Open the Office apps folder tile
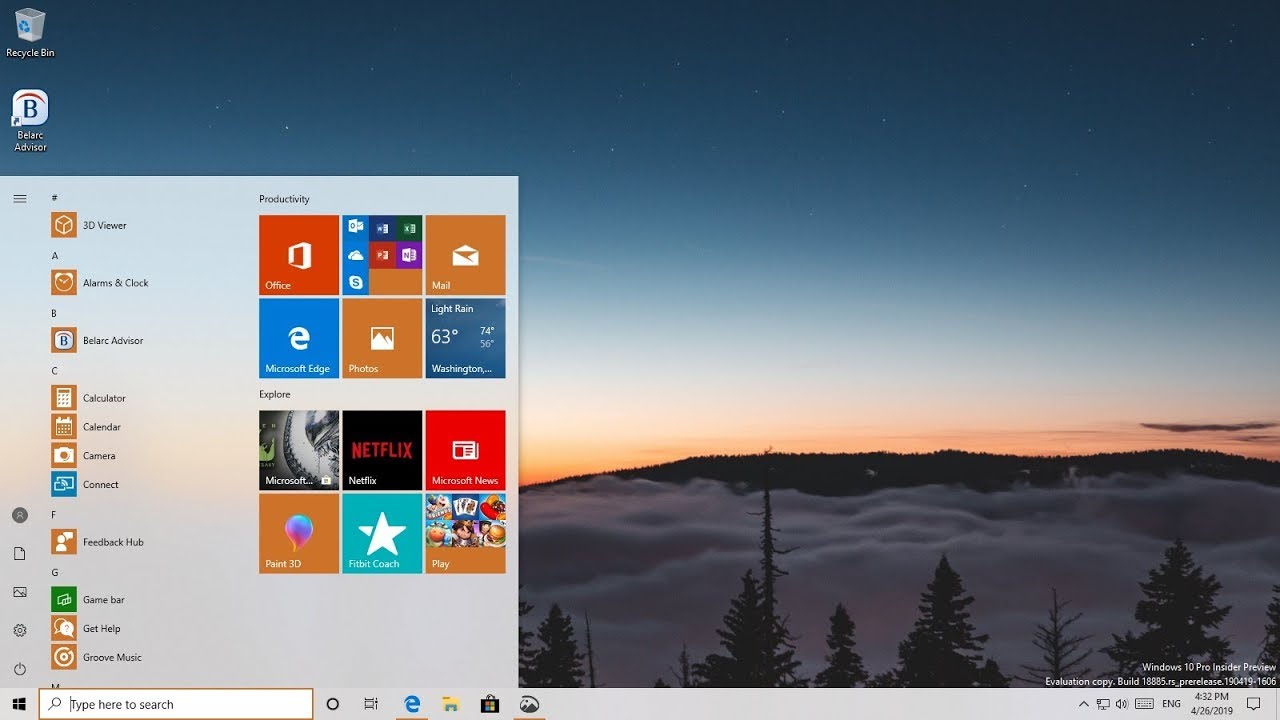This screenshot has height=720, width=1280. coord(382,255)
